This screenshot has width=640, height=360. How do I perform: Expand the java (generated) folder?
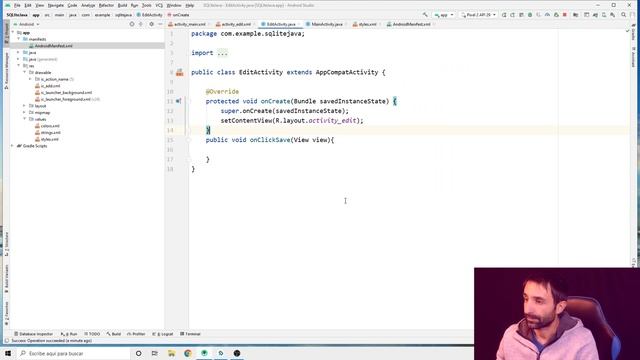pos(18,59)
